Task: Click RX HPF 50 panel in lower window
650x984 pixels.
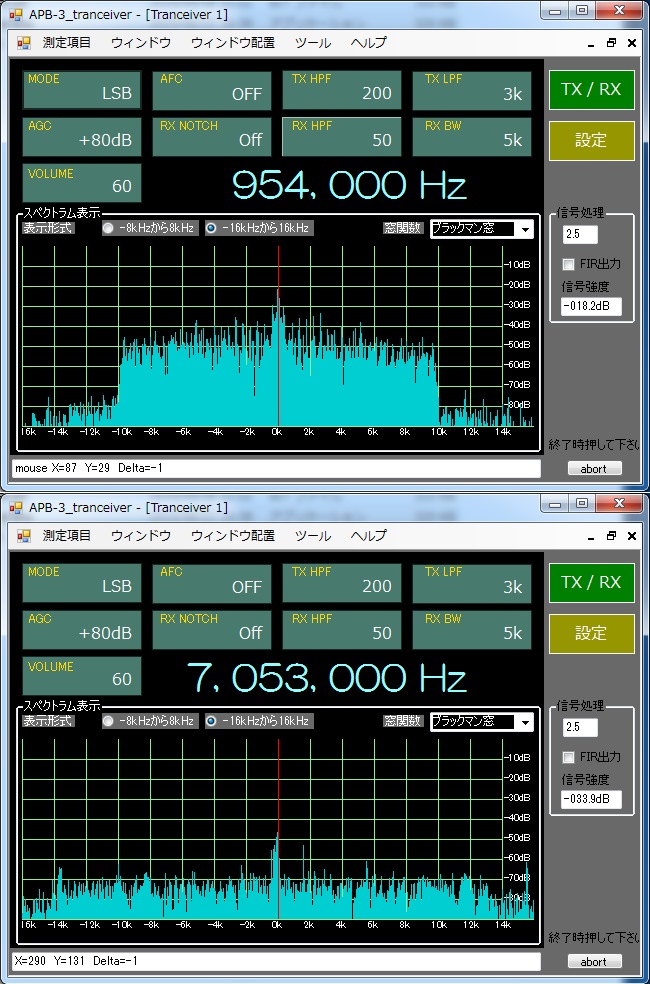Action: click(x=341, y=630)
